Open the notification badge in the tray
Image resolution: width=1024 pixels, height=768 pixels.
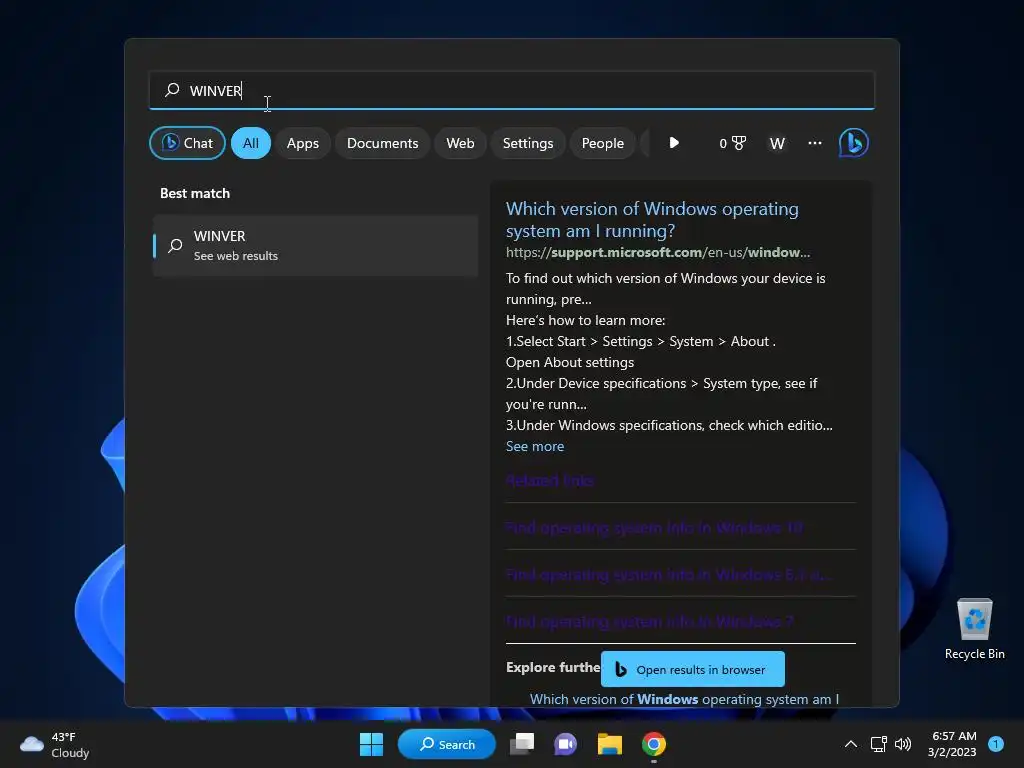coord(996,744)
